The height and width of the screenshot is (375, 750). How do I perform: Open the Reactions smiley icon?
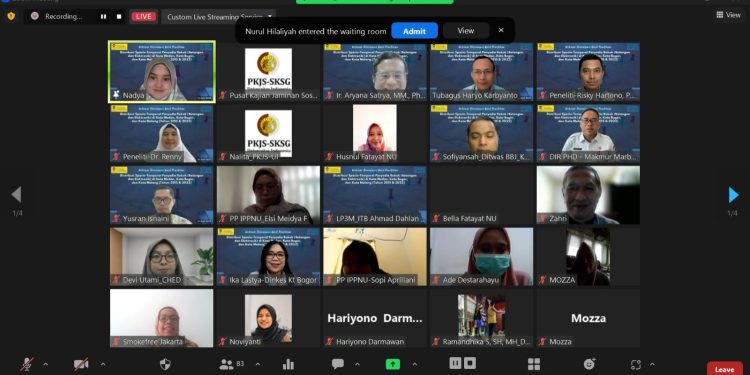pyautogui.click(x=590, y=364)
